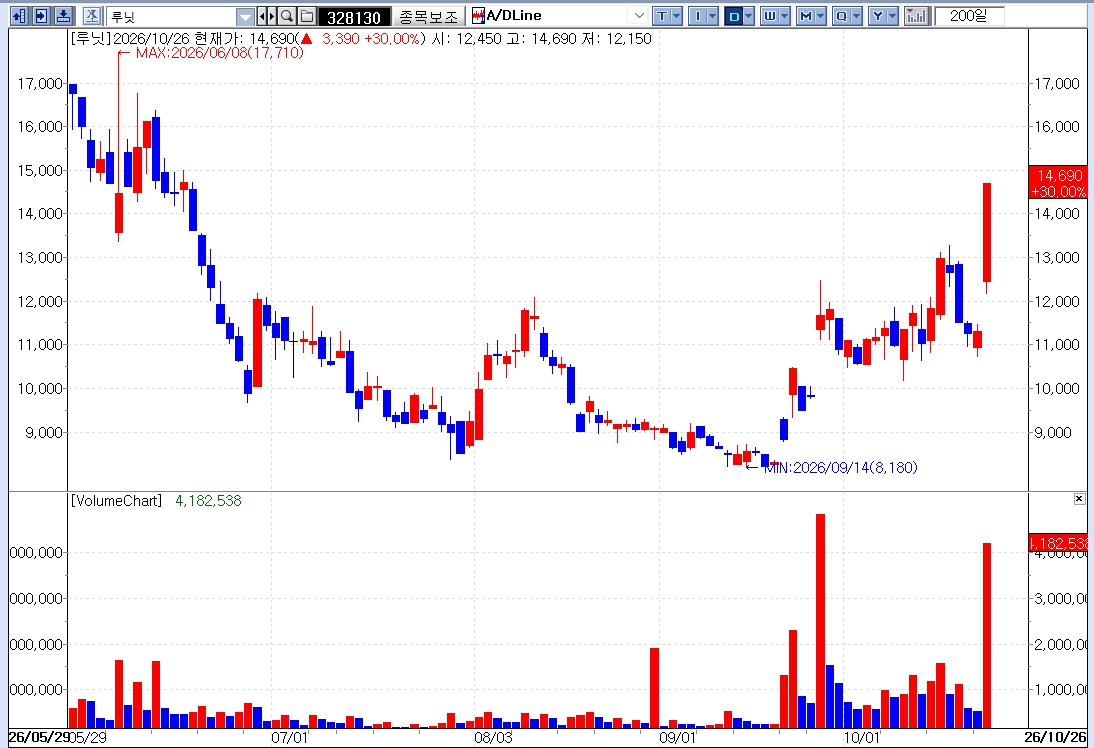
Task: Click the bar chart icon beside 200일
Action: click(x=916, y=15)
